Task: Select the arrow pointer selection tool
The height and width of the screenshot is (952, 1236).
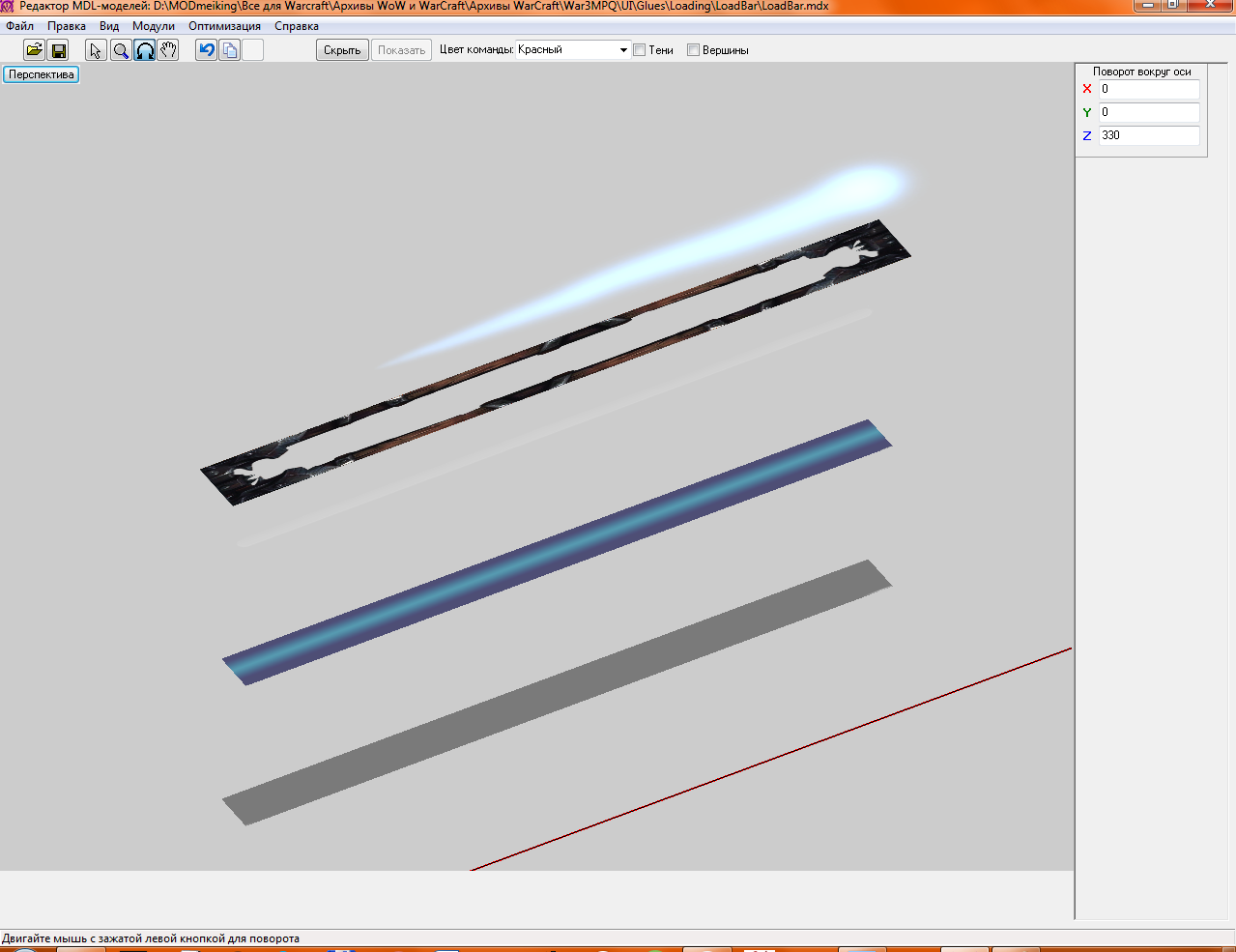Action: (x=96, y=50)
